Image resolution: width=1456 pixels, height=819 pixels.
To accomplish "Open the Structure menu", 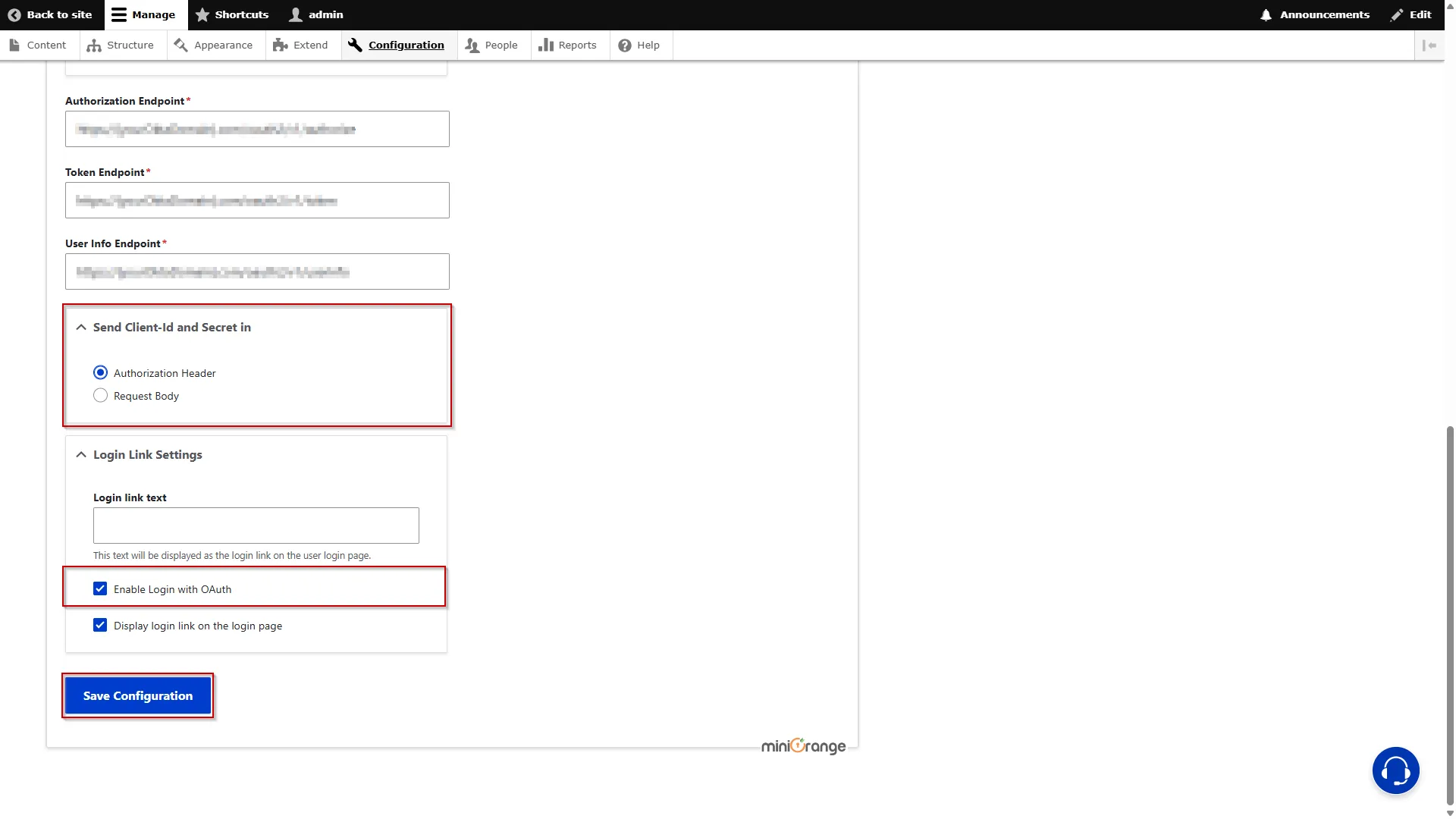I will [x=121, y=45].
